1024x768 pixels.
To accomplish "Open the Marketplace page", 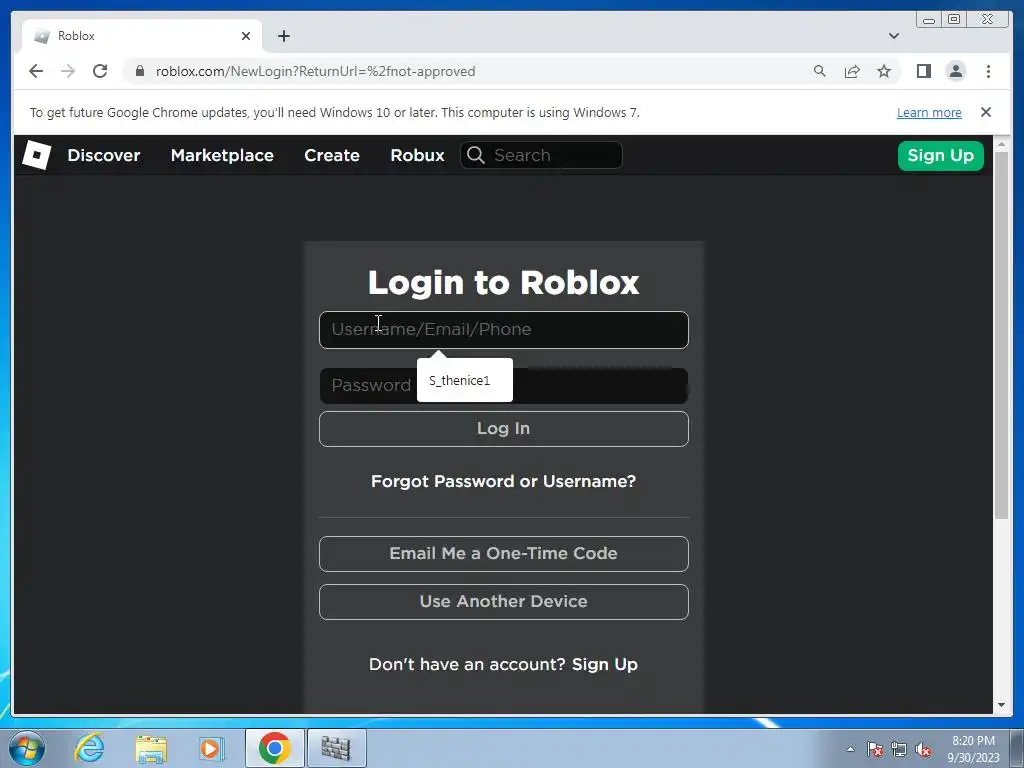I will click(x=222, y=155).
